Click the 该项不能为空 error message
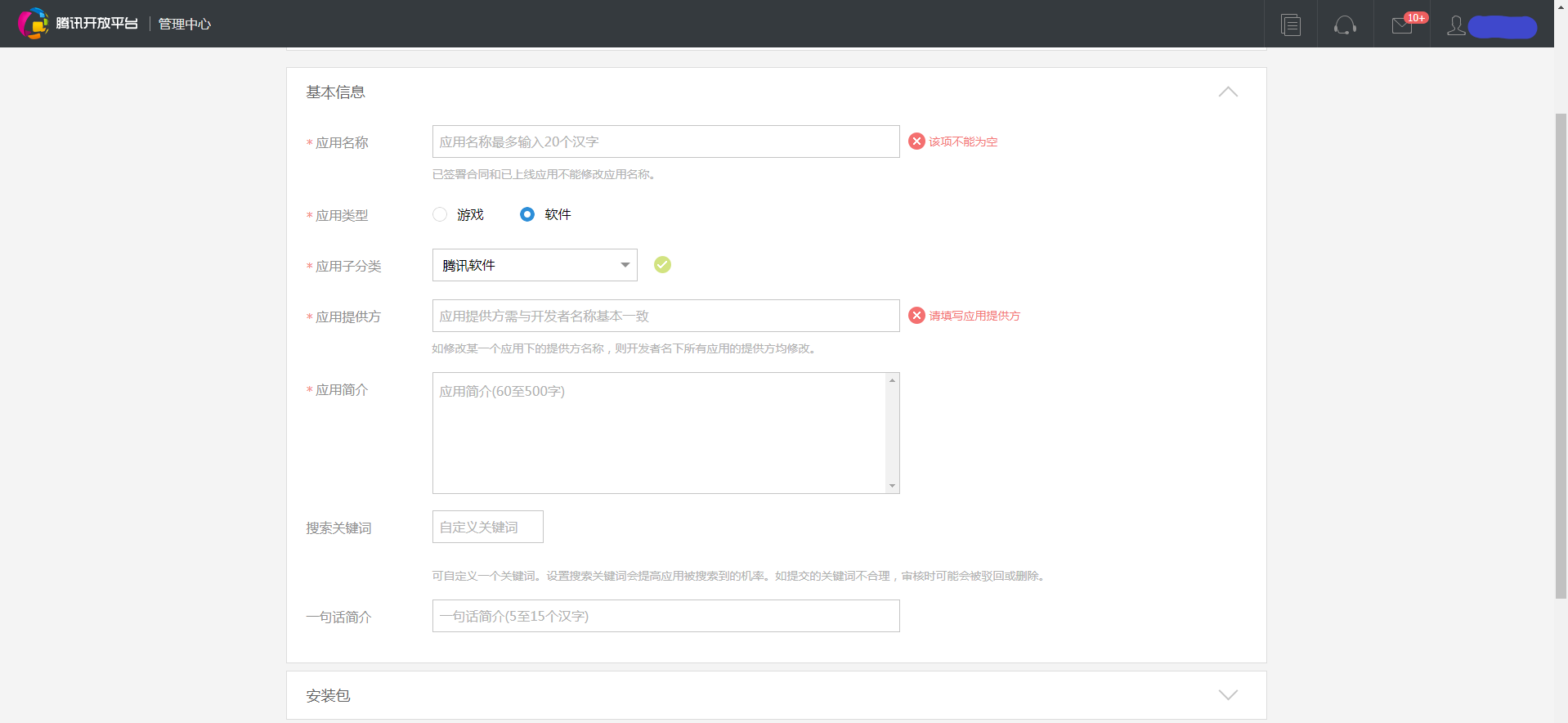Viewport: 1568px width, 723px height. 963,141
